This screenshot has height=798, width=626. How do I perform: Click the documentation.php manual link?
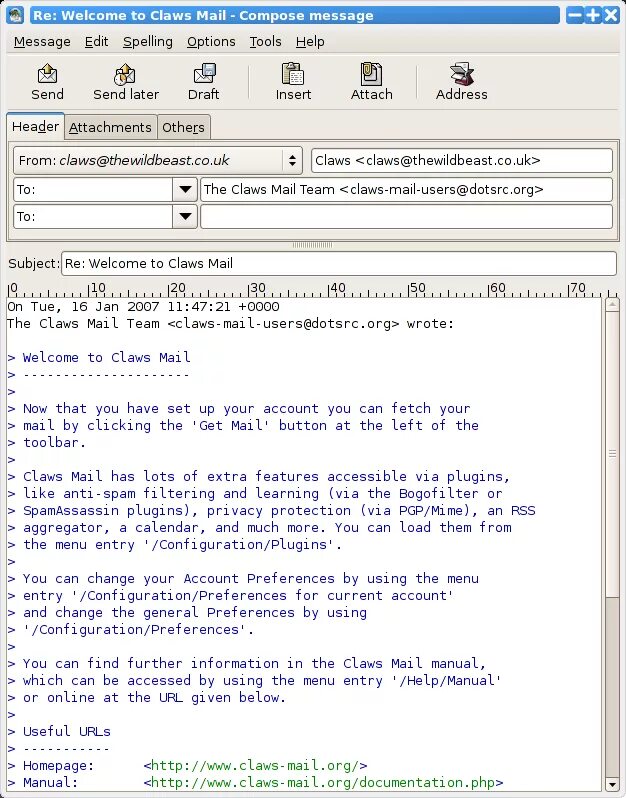point(323,782)
